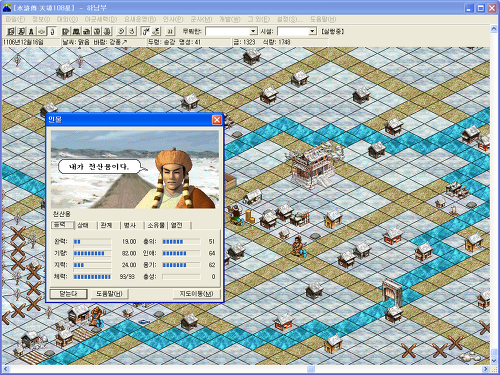Close the 인물 dialog with its red X

tap(217, 119)
